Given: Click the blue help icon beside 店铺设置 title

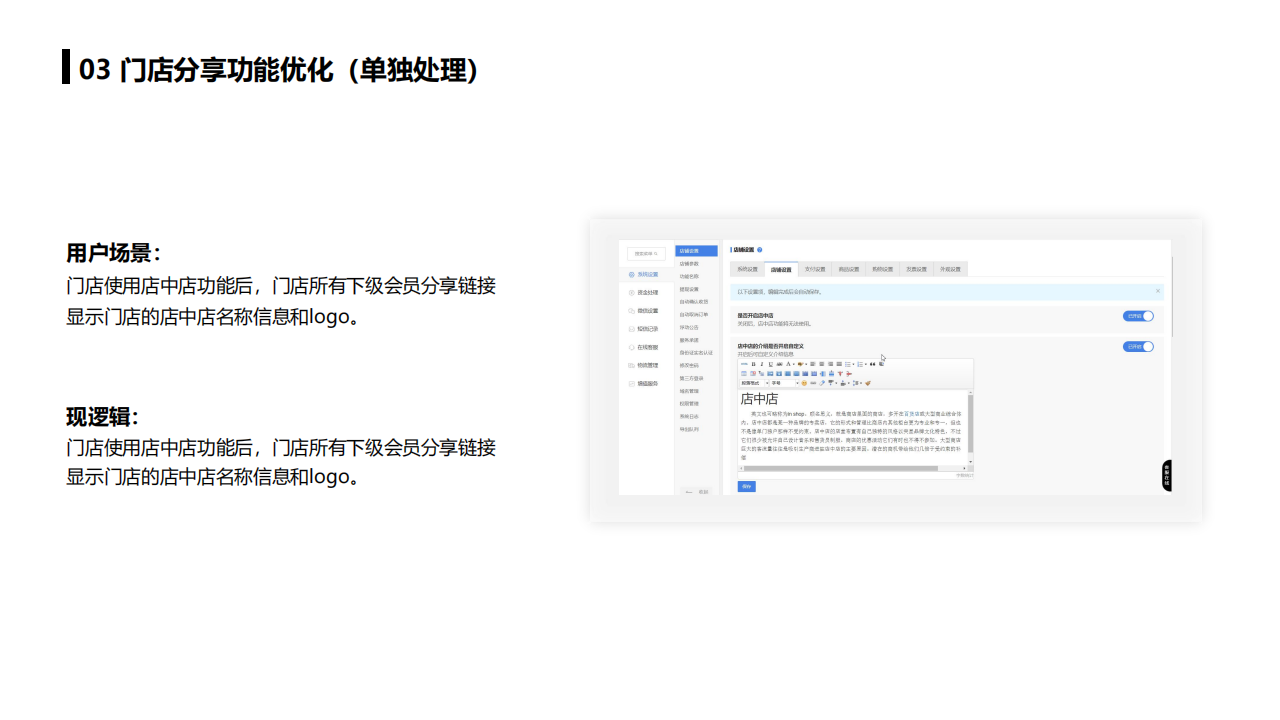Looking at the screenshot, I should coord(760,250).
